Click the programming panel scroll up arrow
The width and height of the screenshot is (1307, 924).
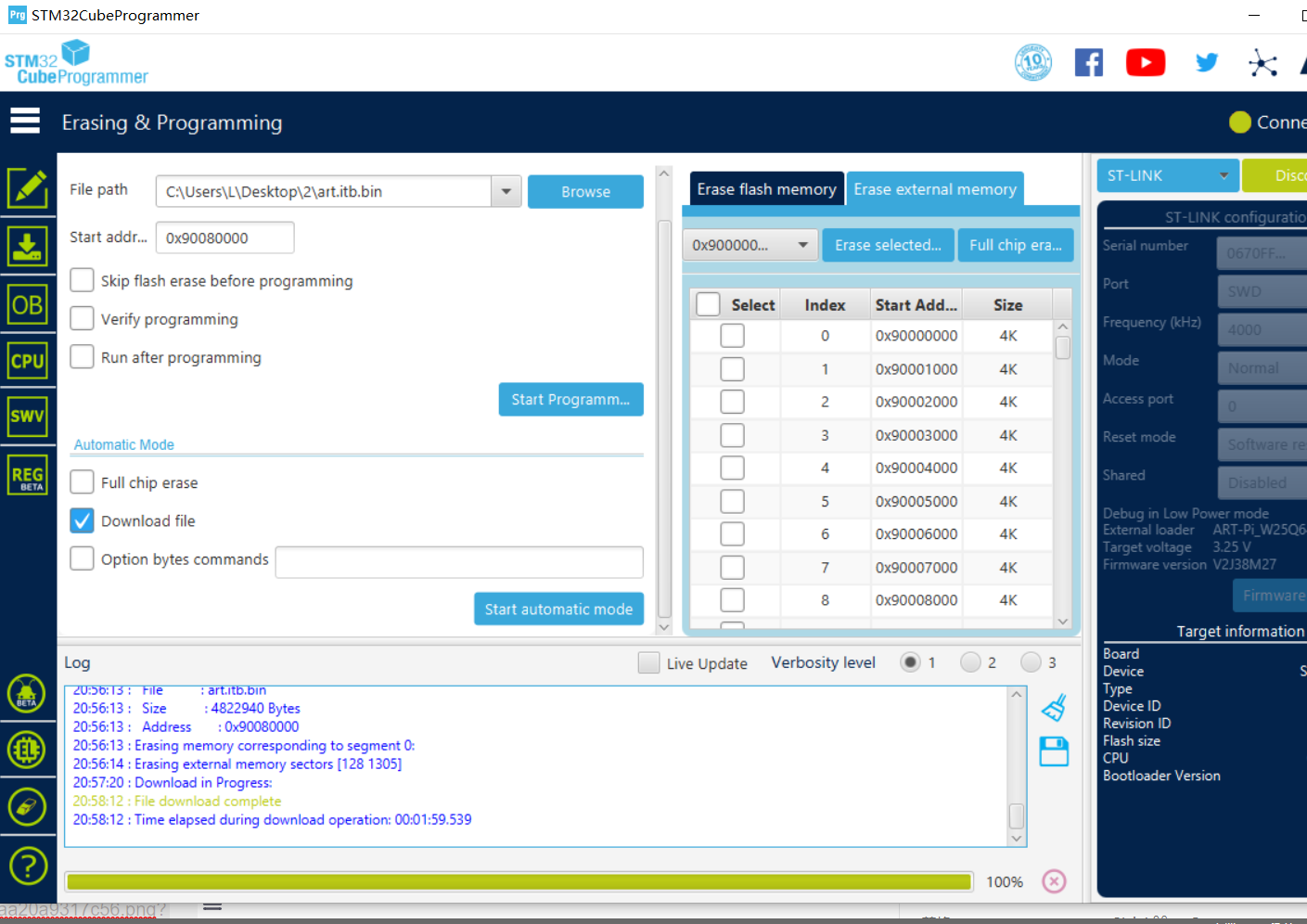click(663, 173)
